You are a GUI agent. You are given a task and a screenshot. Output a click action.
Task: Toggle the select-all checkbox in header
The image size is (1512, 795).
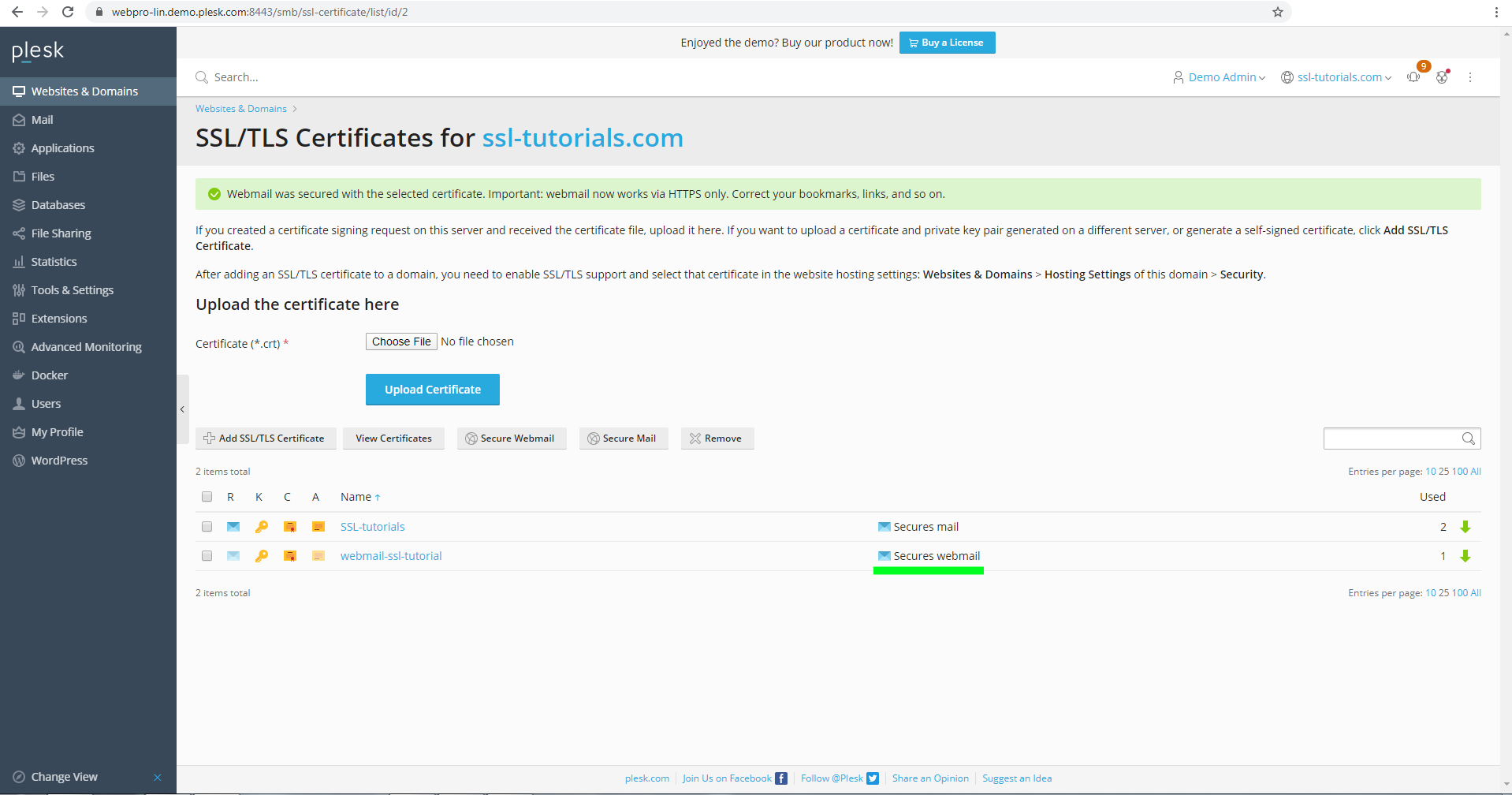pyautogui.click(x=207, y=497)
